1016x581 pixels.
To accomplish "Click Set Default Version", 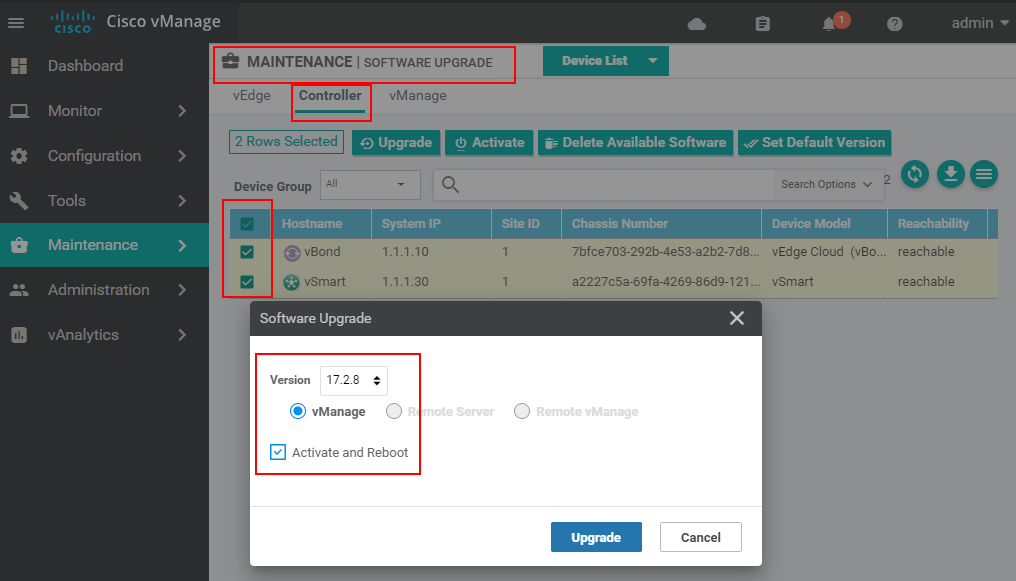I will [814, 142].
